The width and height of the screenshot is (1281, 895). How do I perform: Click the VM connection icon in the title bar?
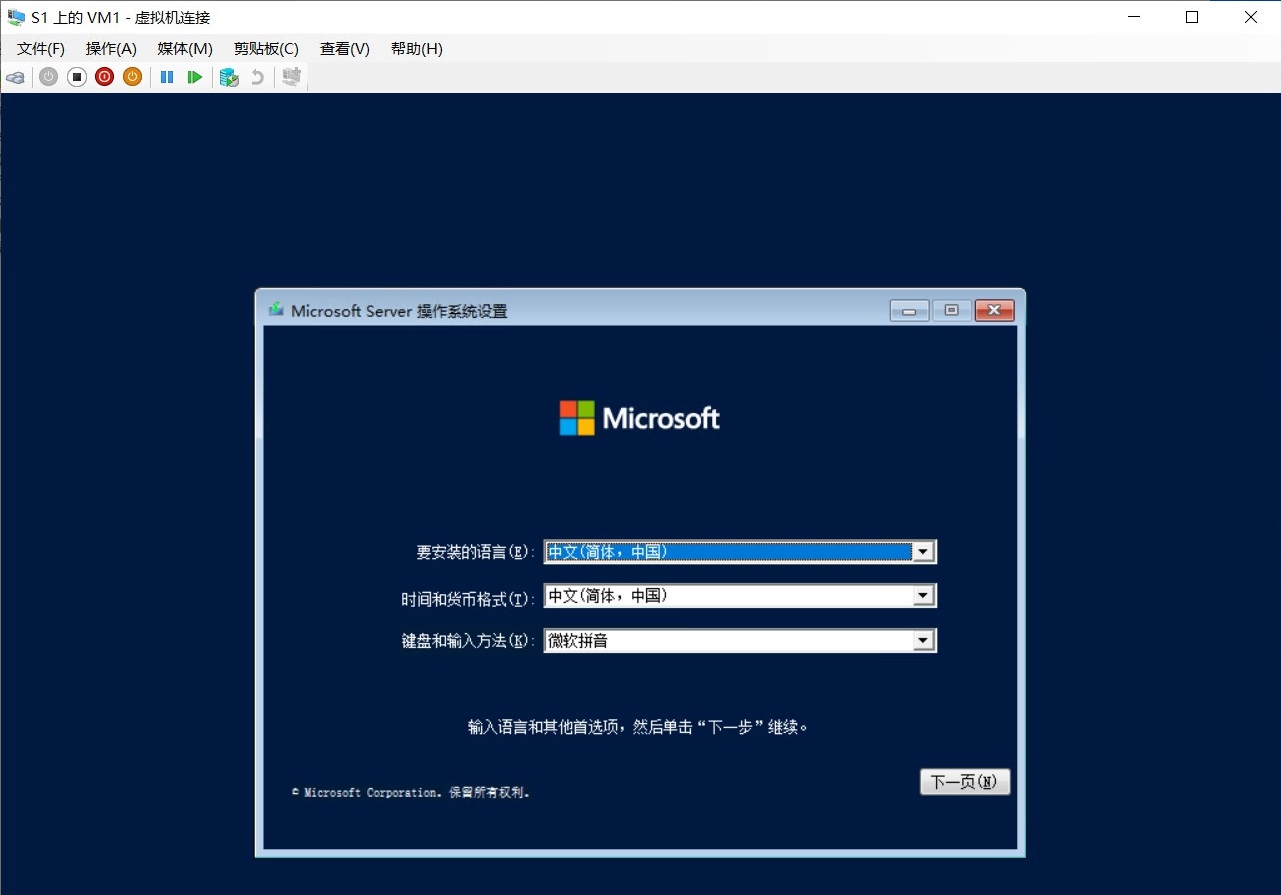(x=16, y=17)
